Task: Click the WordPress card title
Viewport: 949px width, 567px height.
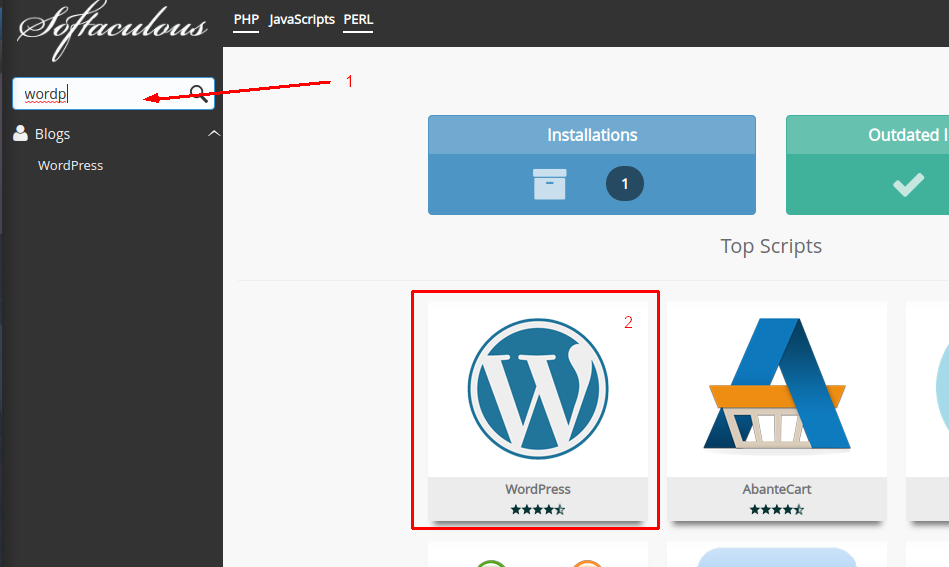Action: pos(538,489)
